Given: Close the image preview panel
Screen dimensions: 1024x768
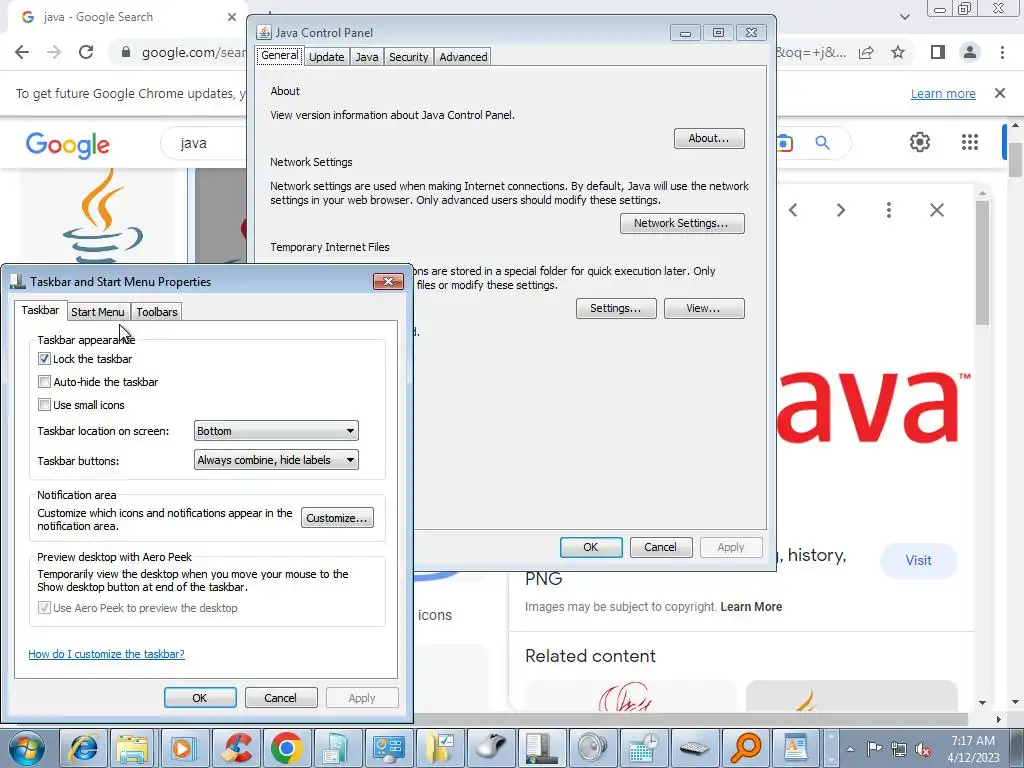Looking at the screenshot, I should (x=936, y=210).
